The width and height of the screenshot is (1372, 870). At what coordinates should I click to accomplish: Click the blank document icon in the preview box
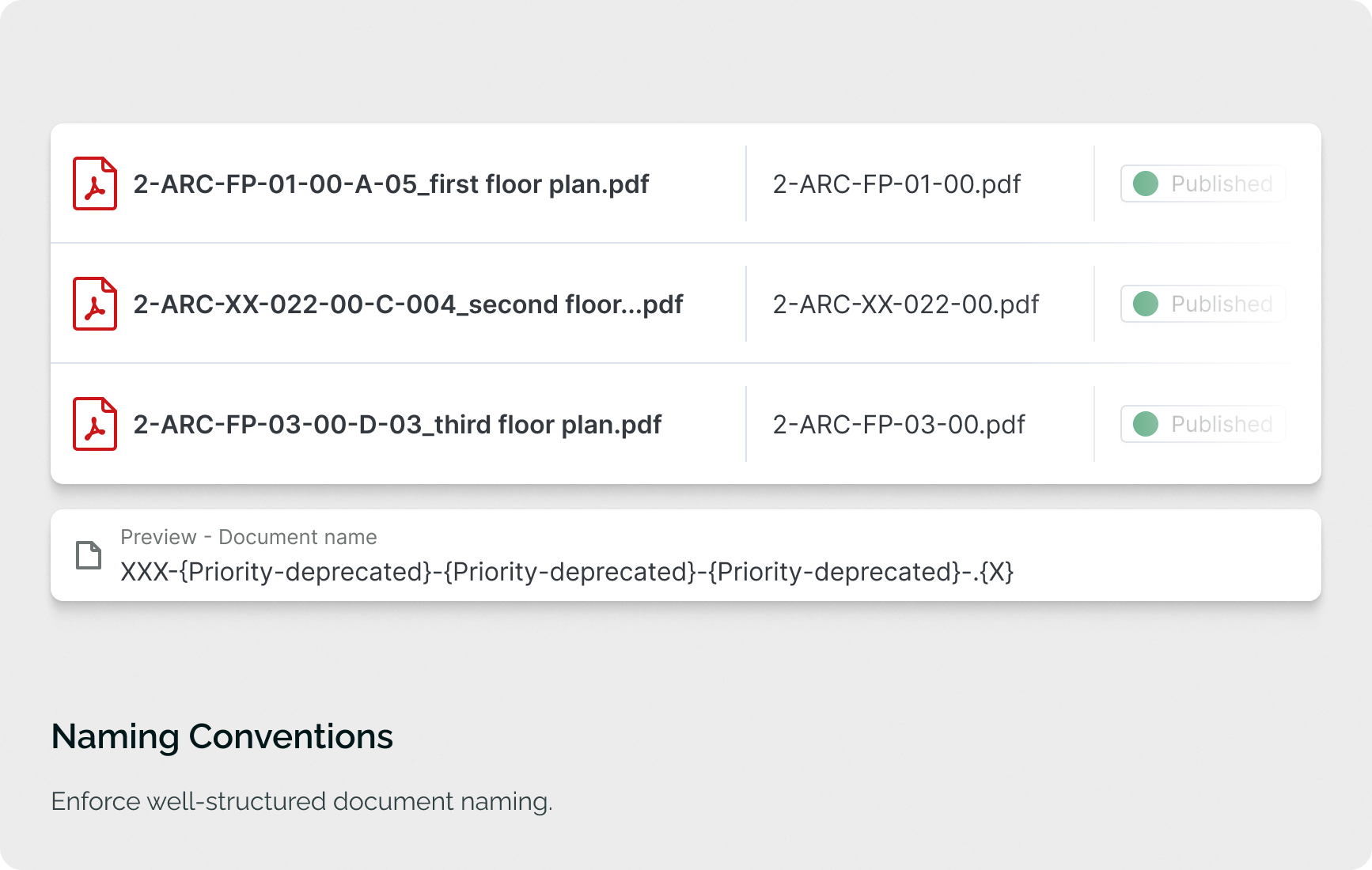point(89,555)
